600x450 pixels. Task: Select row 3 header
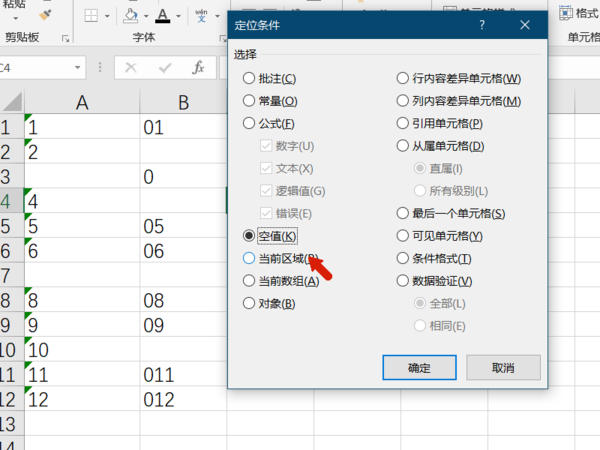11,176
